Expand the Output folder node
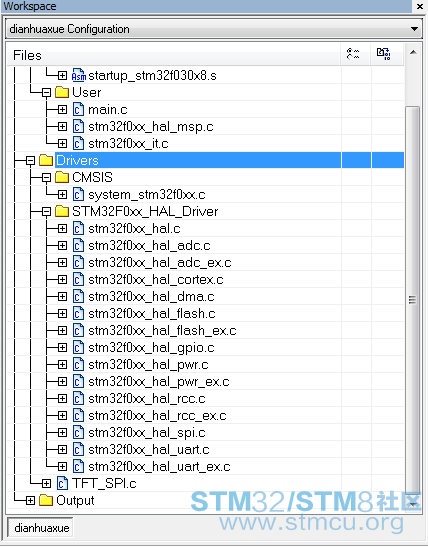 click(x=30, y=501)
